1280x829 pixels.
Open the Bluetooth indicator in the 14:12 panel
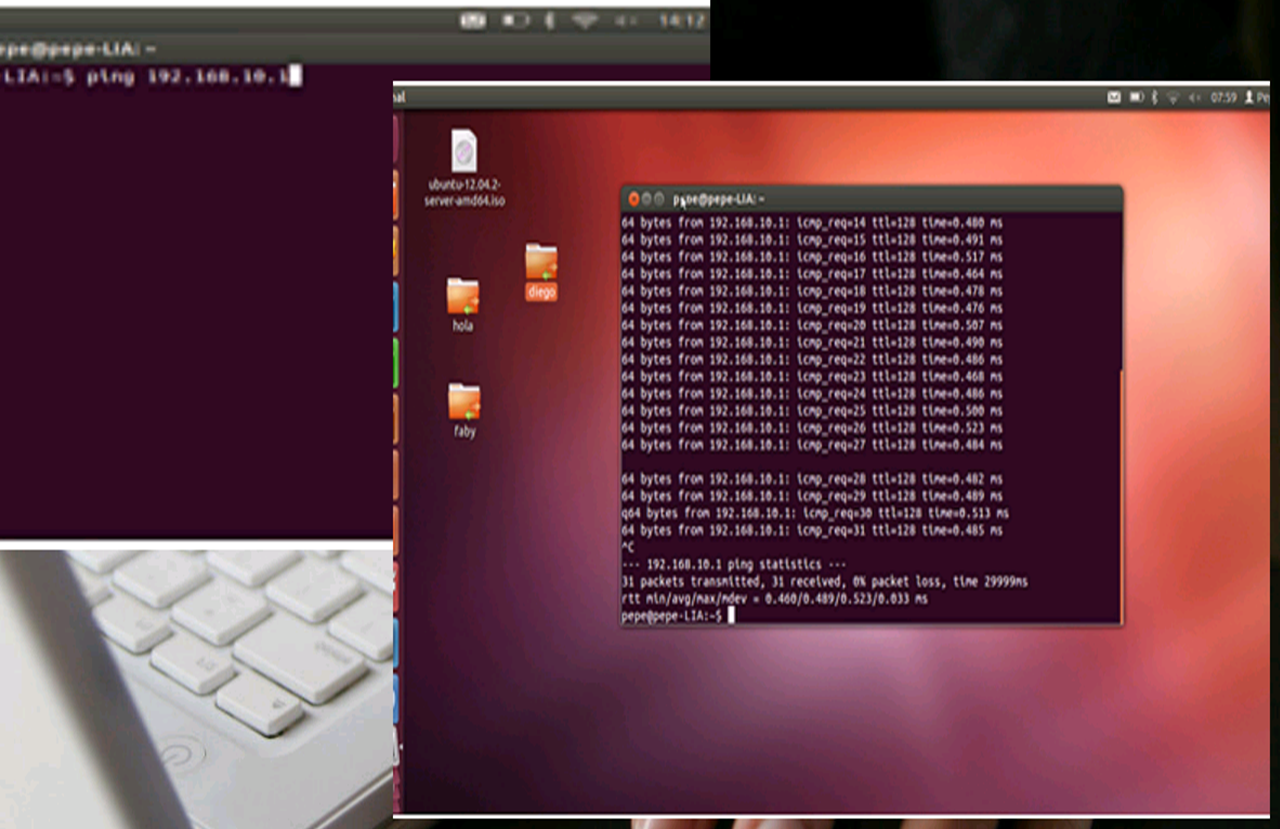click(x=548, y=20)
